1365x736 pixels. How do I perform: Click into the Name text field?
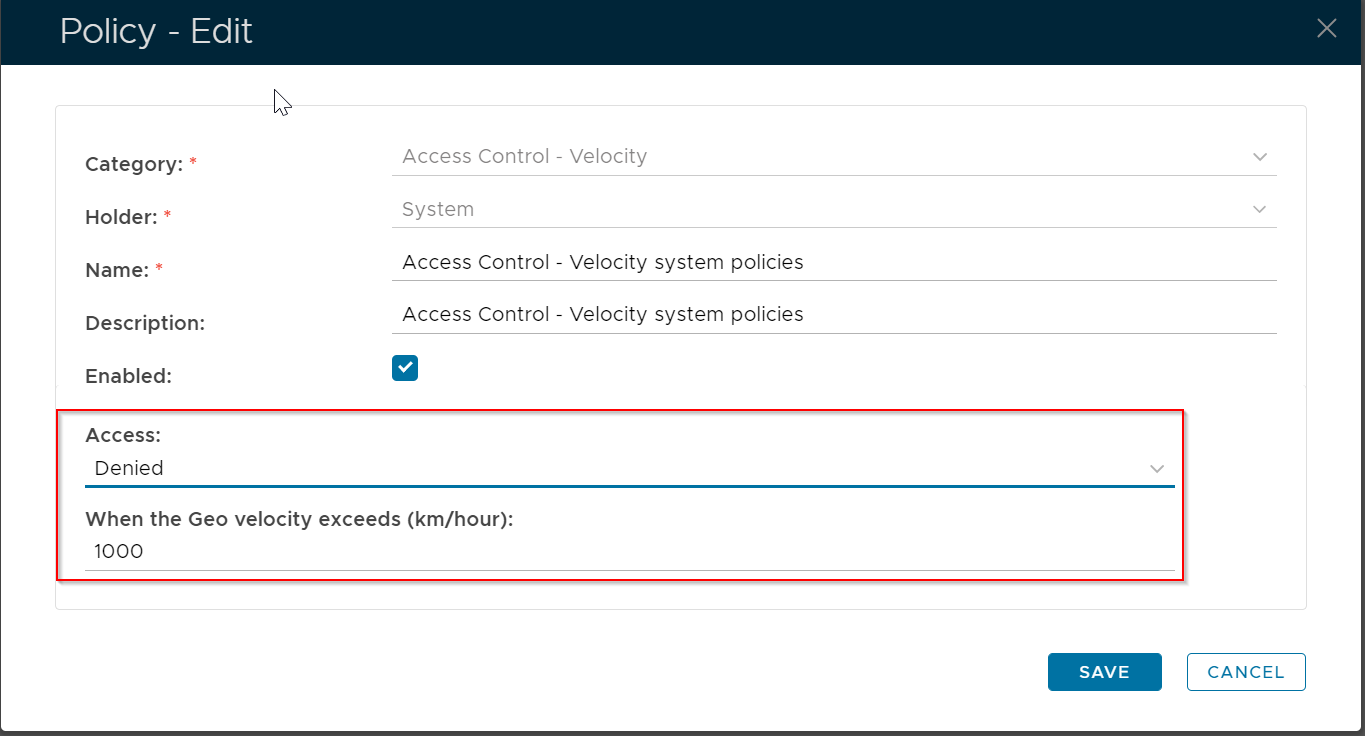[834, 263]
